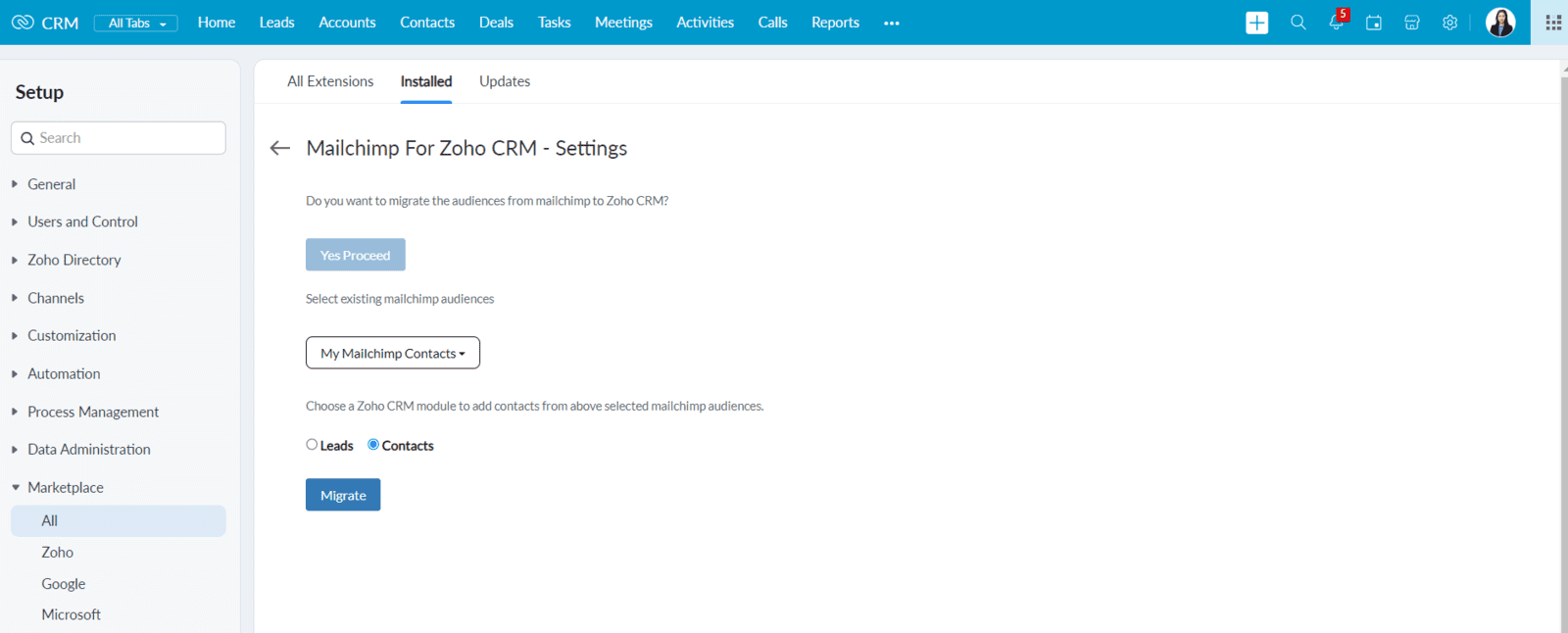The width and height of the screenshot is (1568, 633).
Task: Open the Accounts module tab
Action: [x=347, y=23]
